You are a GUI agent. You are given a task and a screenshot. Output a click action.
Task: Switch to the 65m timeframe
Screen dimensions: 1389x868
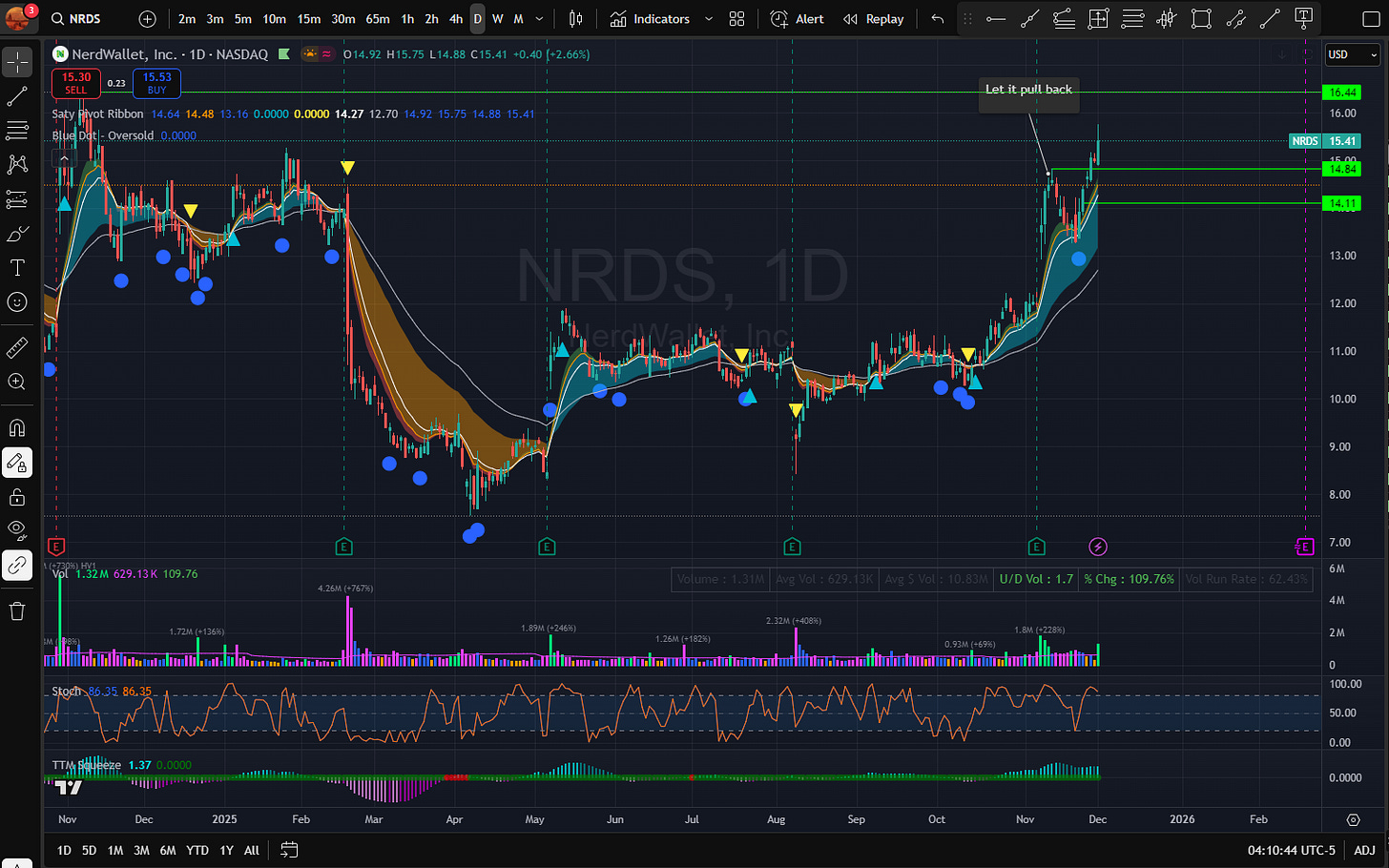coord(378,19)
